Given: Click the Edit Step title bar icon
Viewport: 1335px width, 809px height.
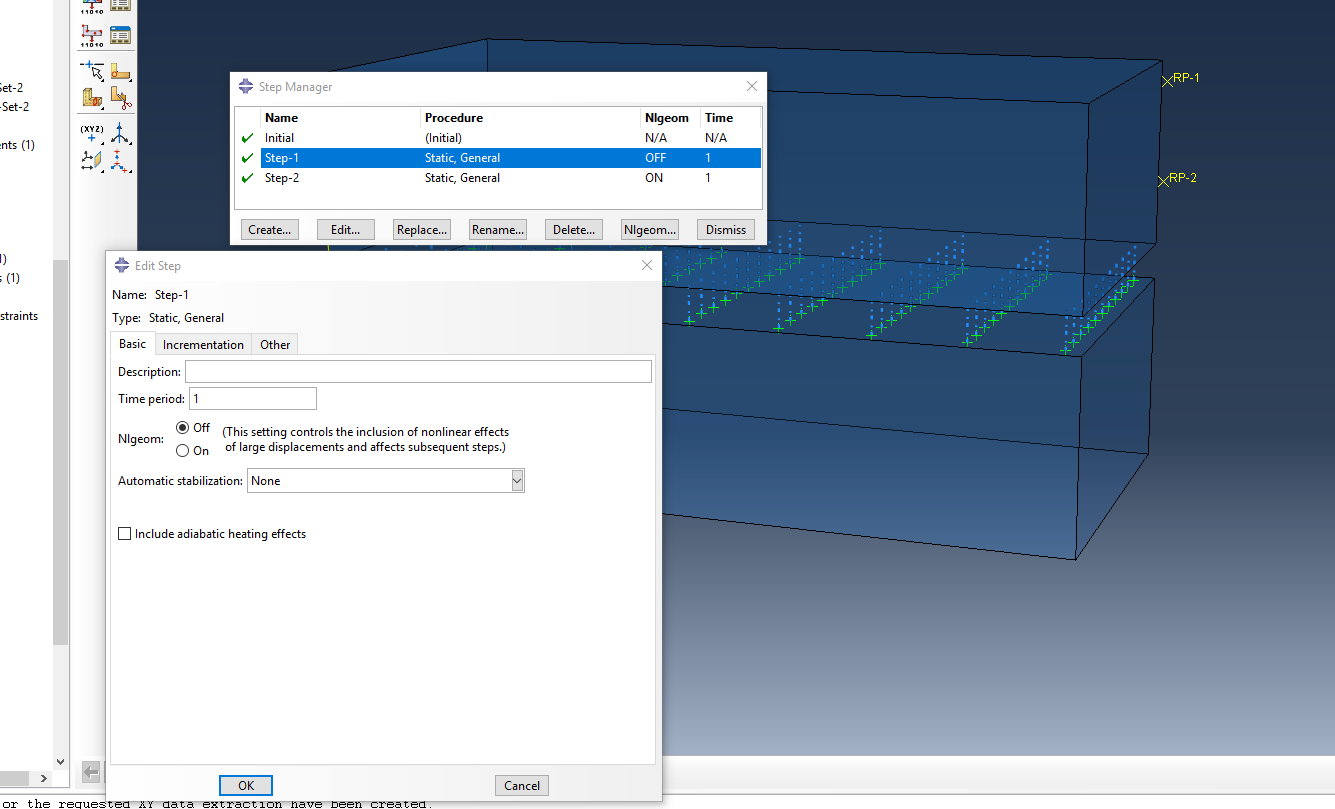Looking at the screenshot, I should click(122, 266).
